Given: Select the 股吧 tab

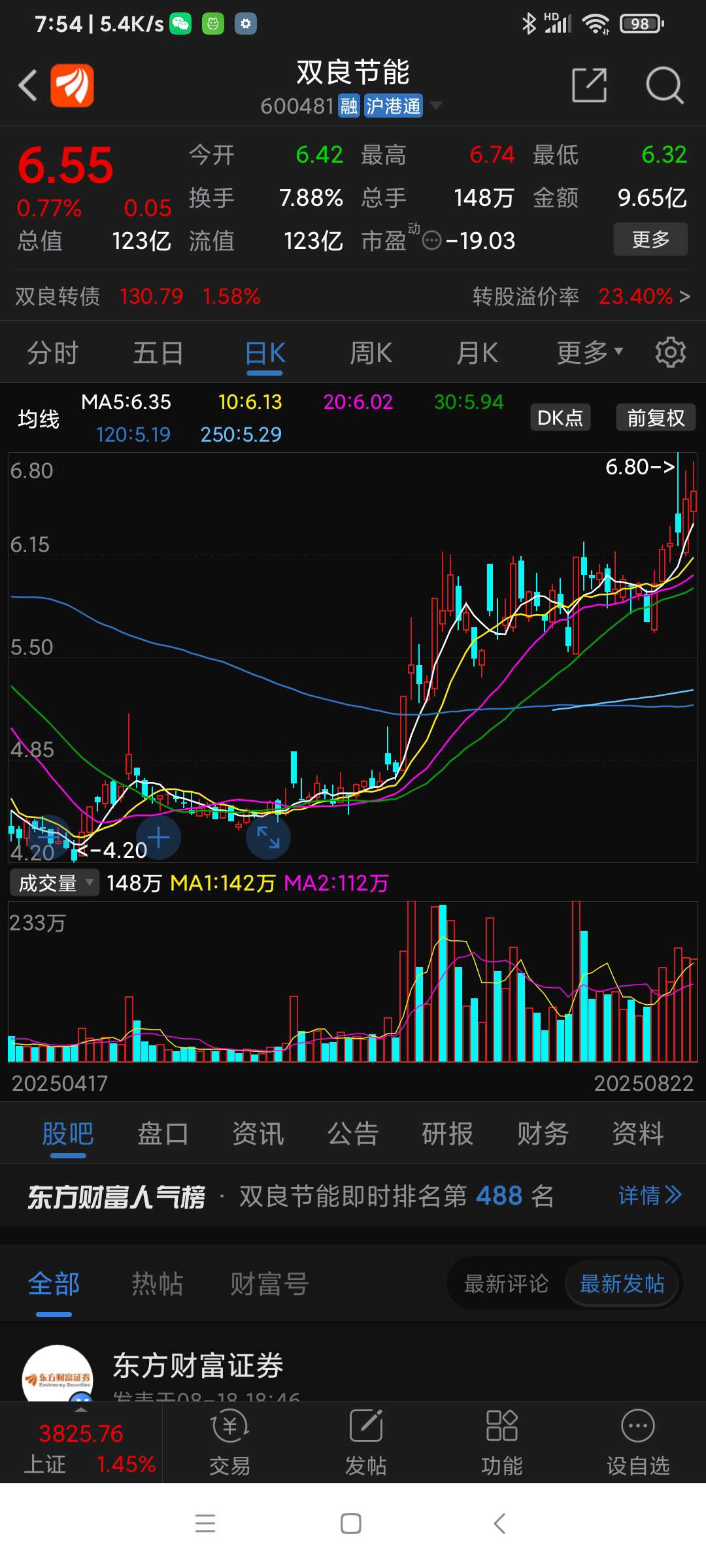Looking at the screenshot, I should click(68, 1134).
